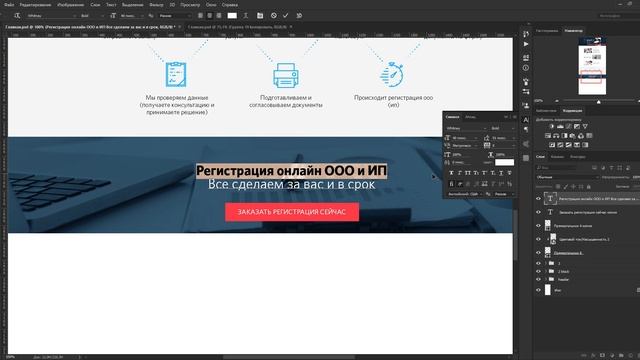
Task: Add Brightness/Contrast adjustment layer
Action: (551, 127)
